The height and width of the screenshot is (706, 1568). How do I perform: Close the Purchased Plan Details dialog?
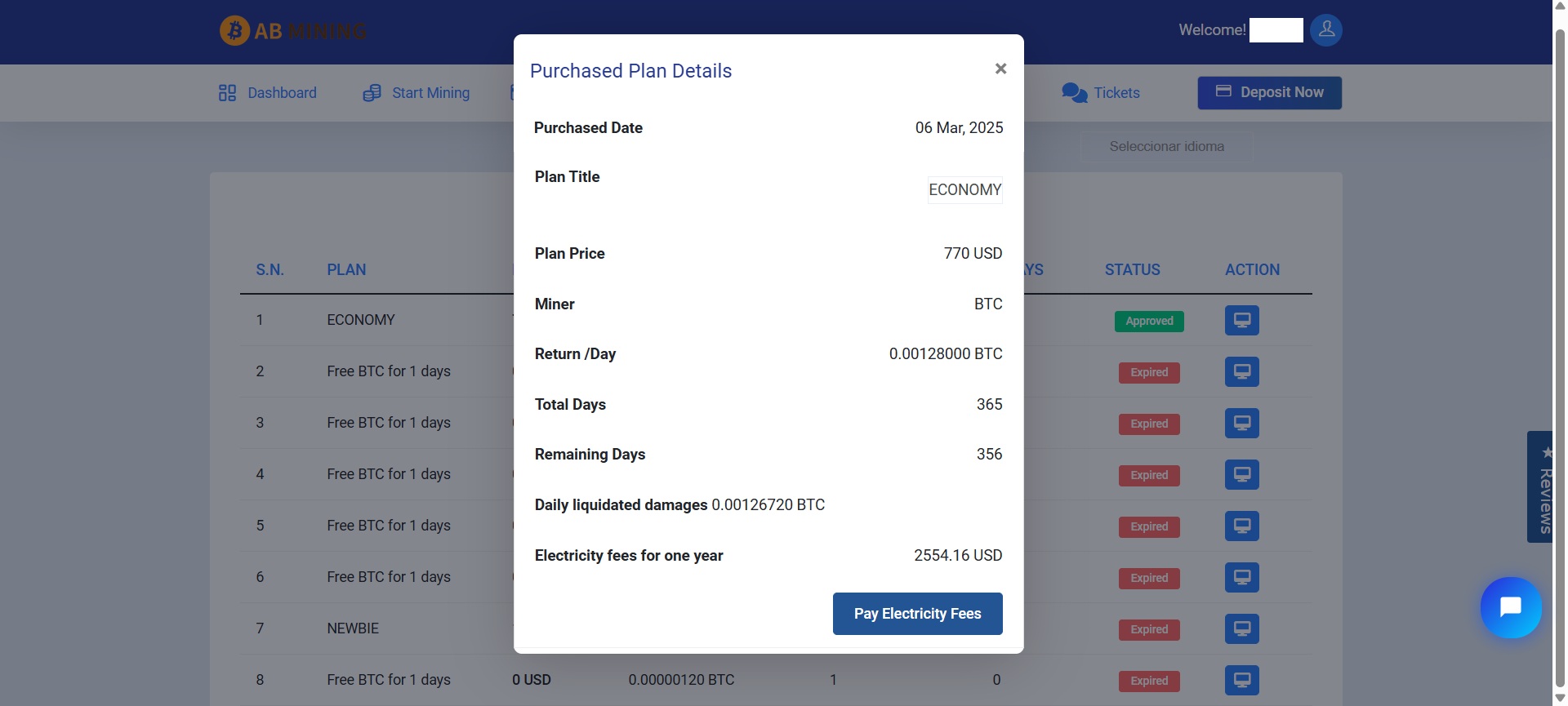(x=1000, y=69)
